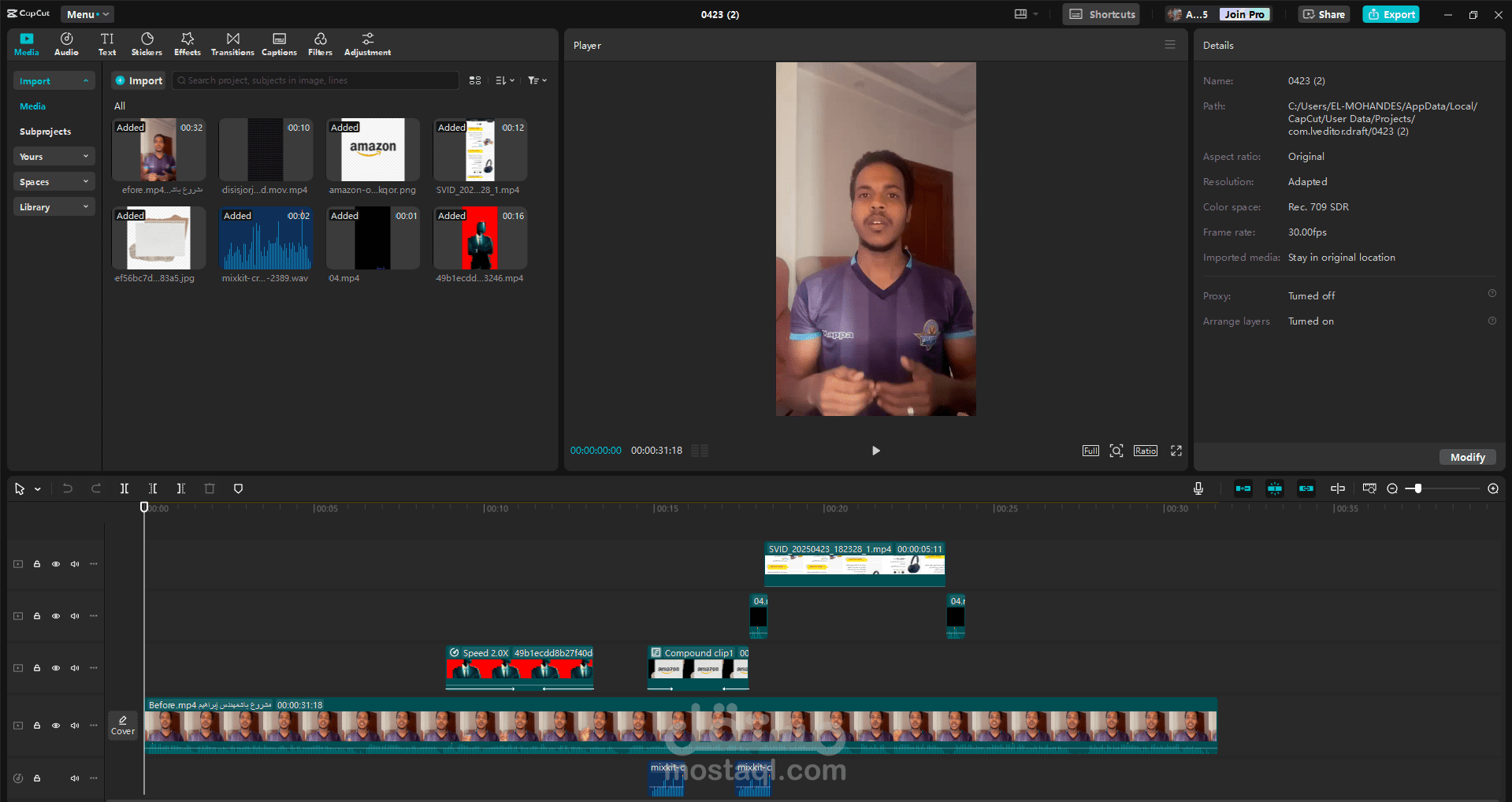Open more options for the SVID clip track
Screen dimensions: 1512x802
[94, 564]
